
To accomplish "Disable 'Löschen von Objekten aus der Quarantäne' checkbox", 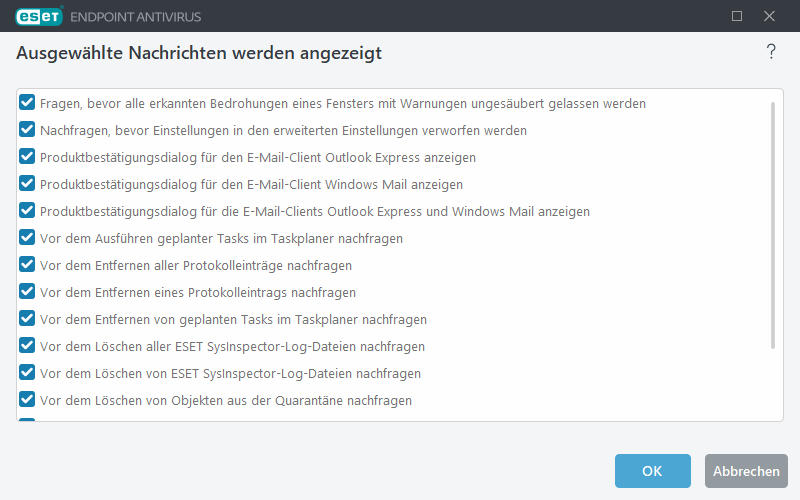I will click(x=28, y=400).
